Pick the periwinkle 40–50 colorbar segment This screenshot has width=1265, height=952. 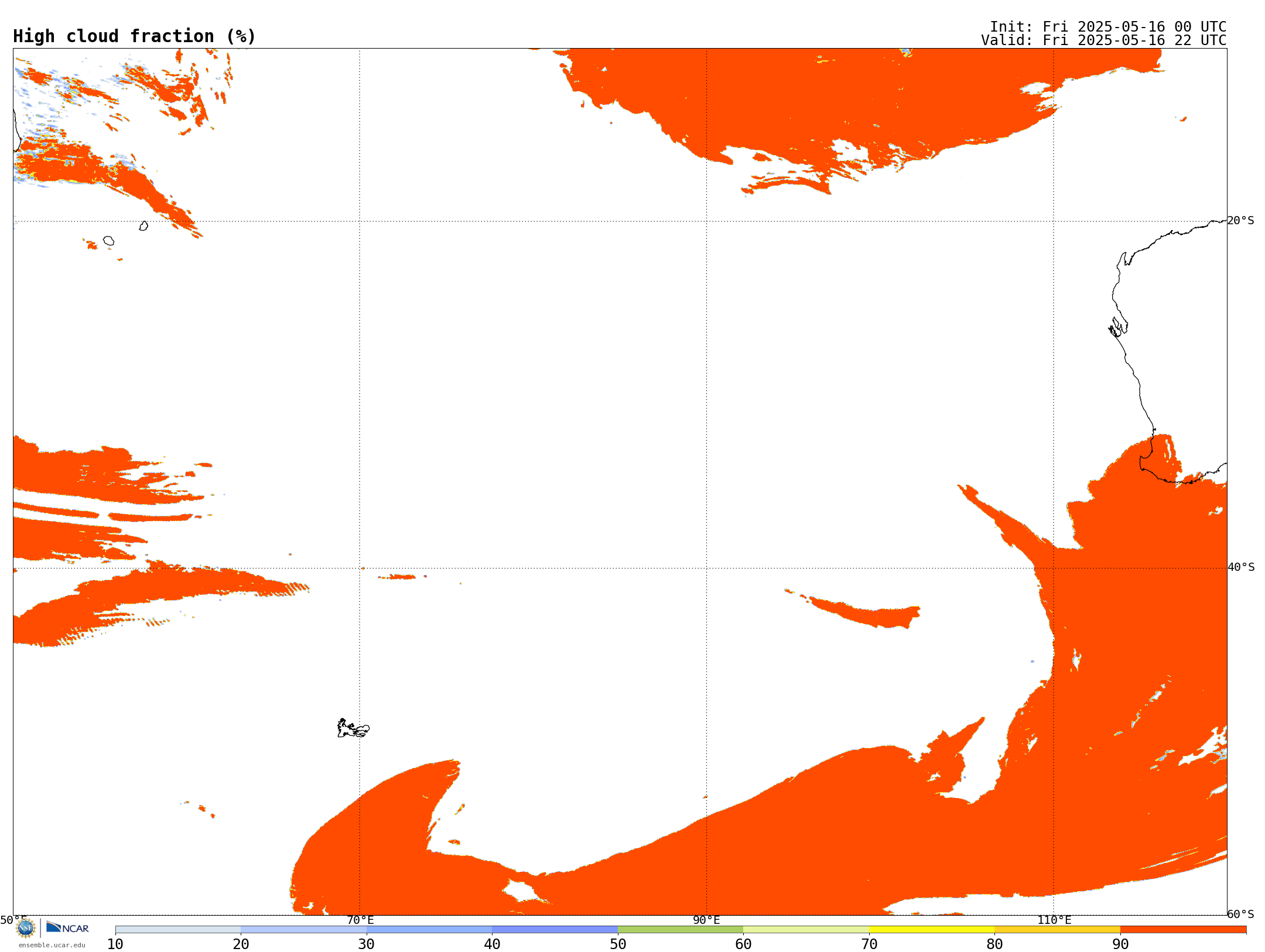[555, 929]
